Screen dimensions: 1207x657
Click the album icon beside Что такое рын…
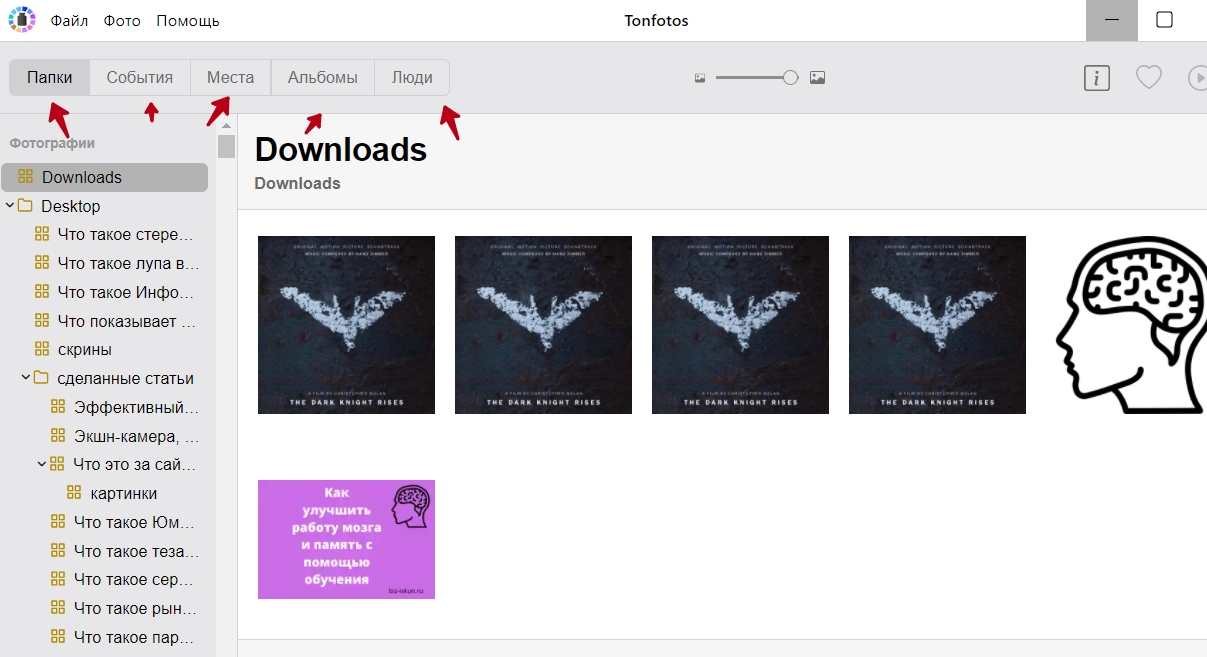coord(58,608)
